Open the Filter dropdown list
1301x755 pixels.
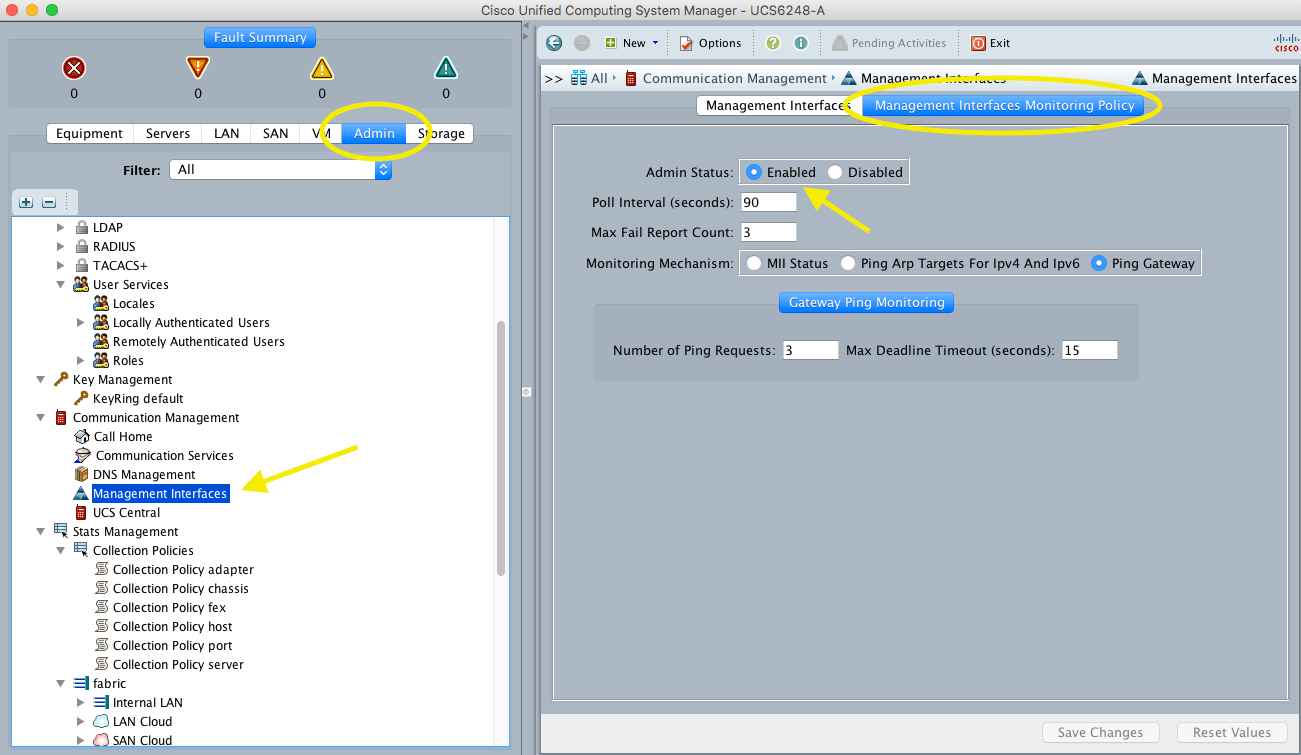click(280, 170)
